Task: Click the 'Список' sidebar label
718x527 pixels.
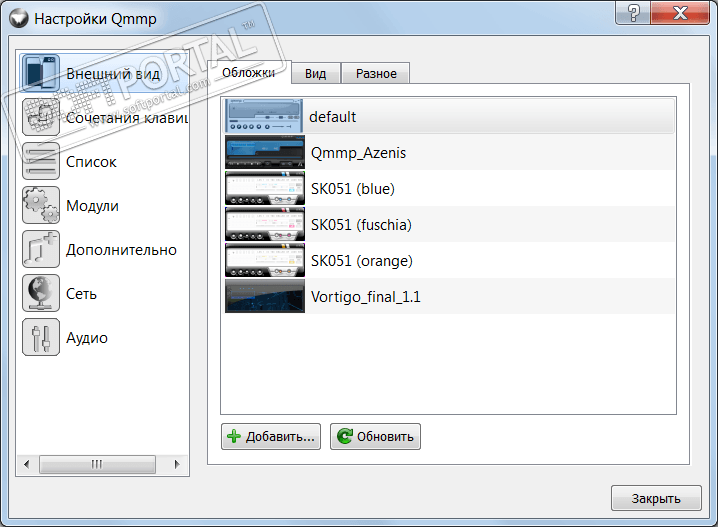Action: 91,162
